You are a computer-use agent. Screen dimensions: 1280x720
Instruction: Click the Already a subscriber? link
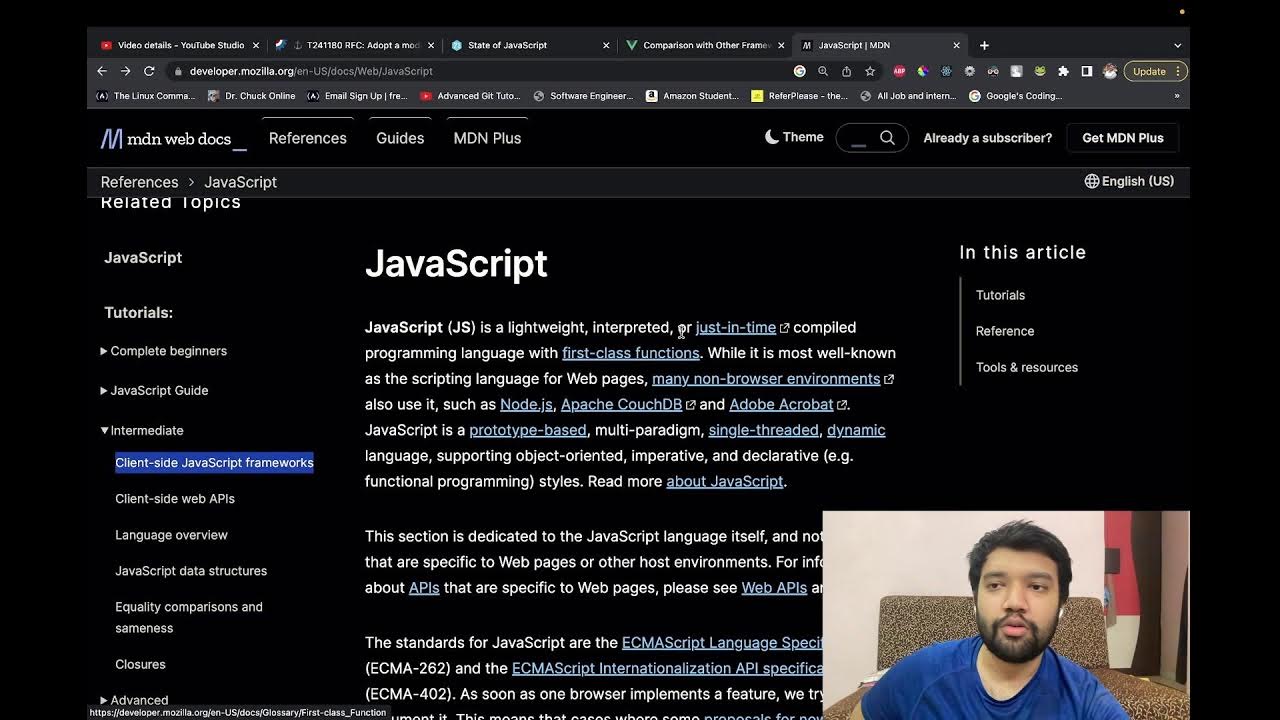coord(988,138)
